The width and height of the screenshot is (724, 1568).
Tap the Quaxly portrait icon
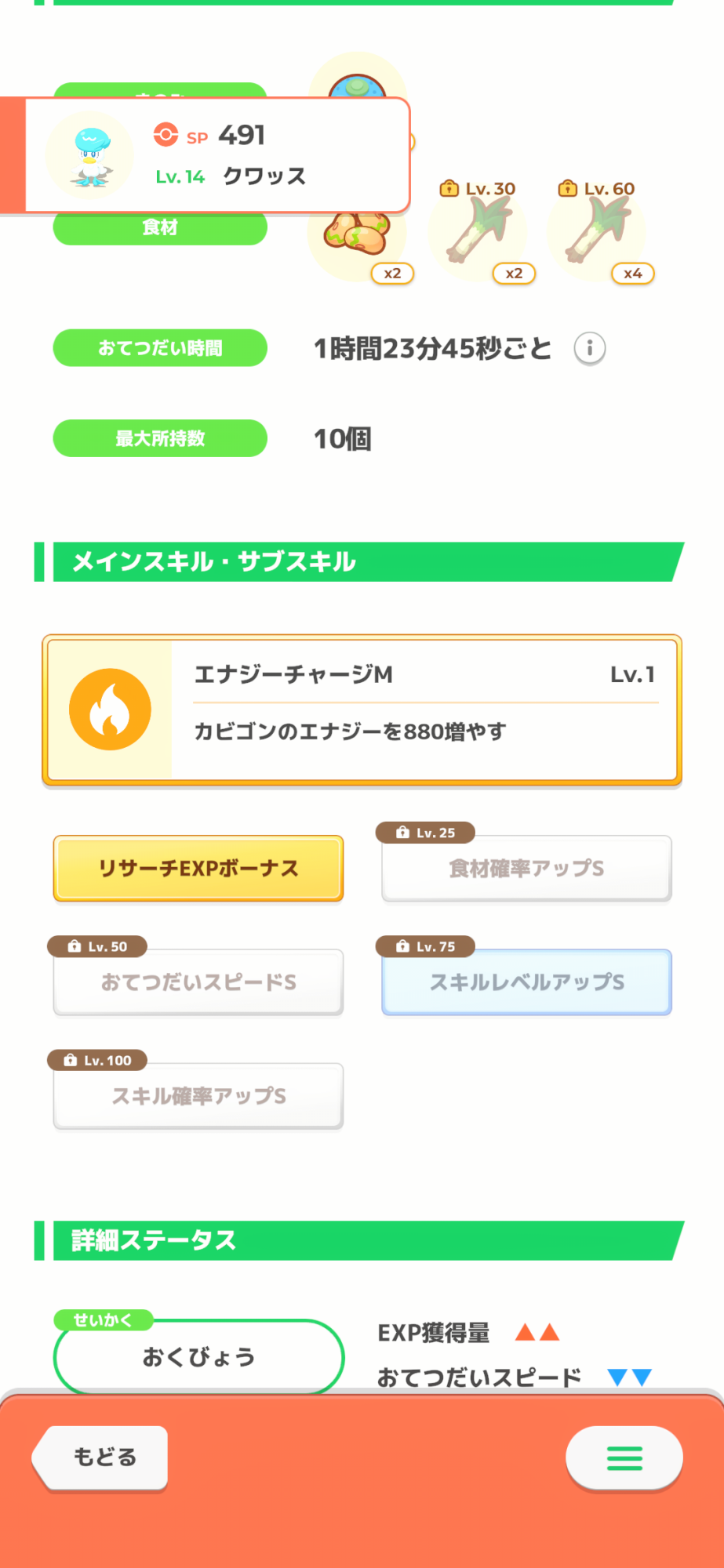pos(90,155)
